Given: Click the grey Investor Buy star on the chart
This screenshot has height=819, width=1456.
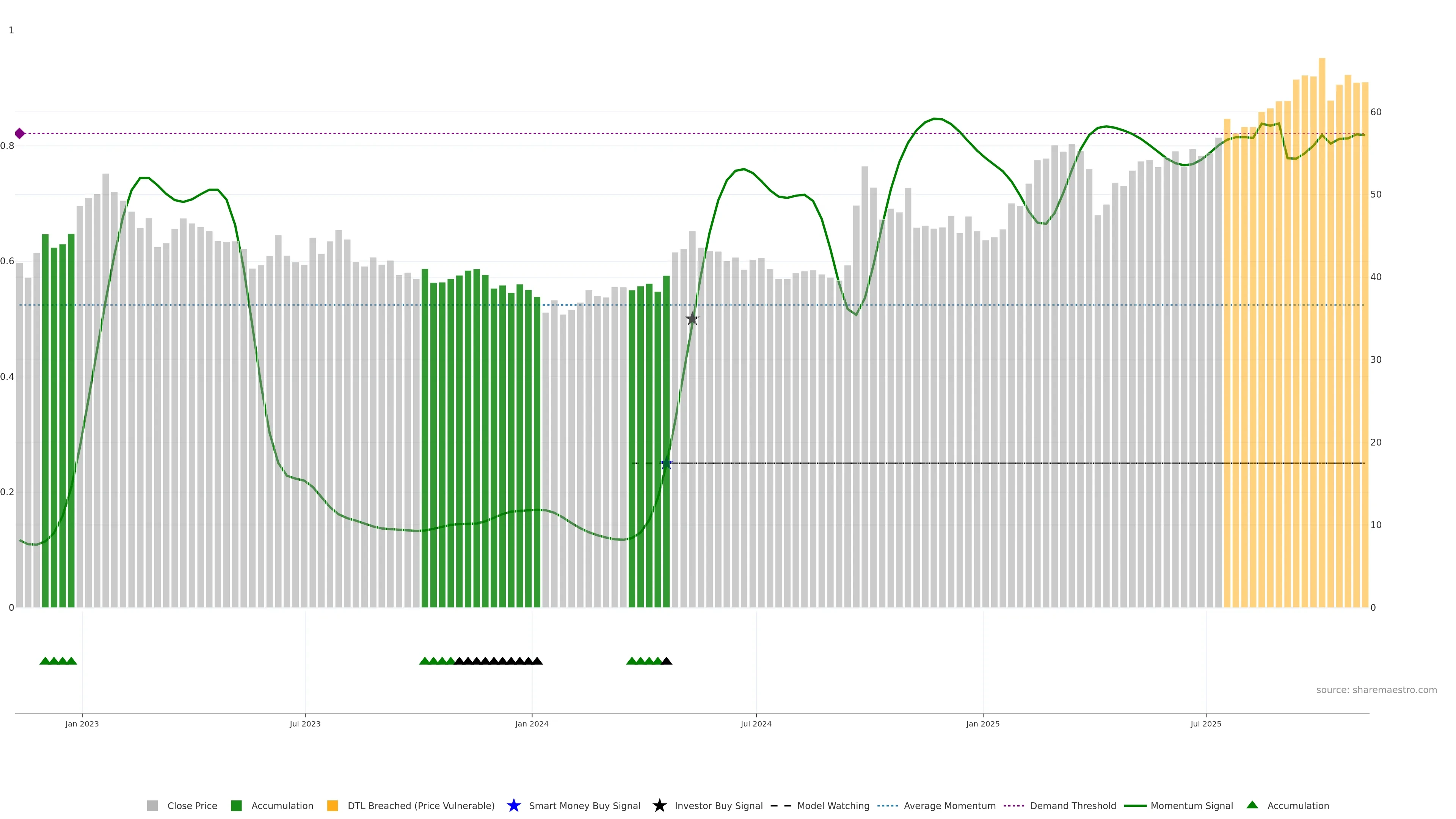Looking at the screenshot, I should tap(692, 319).
